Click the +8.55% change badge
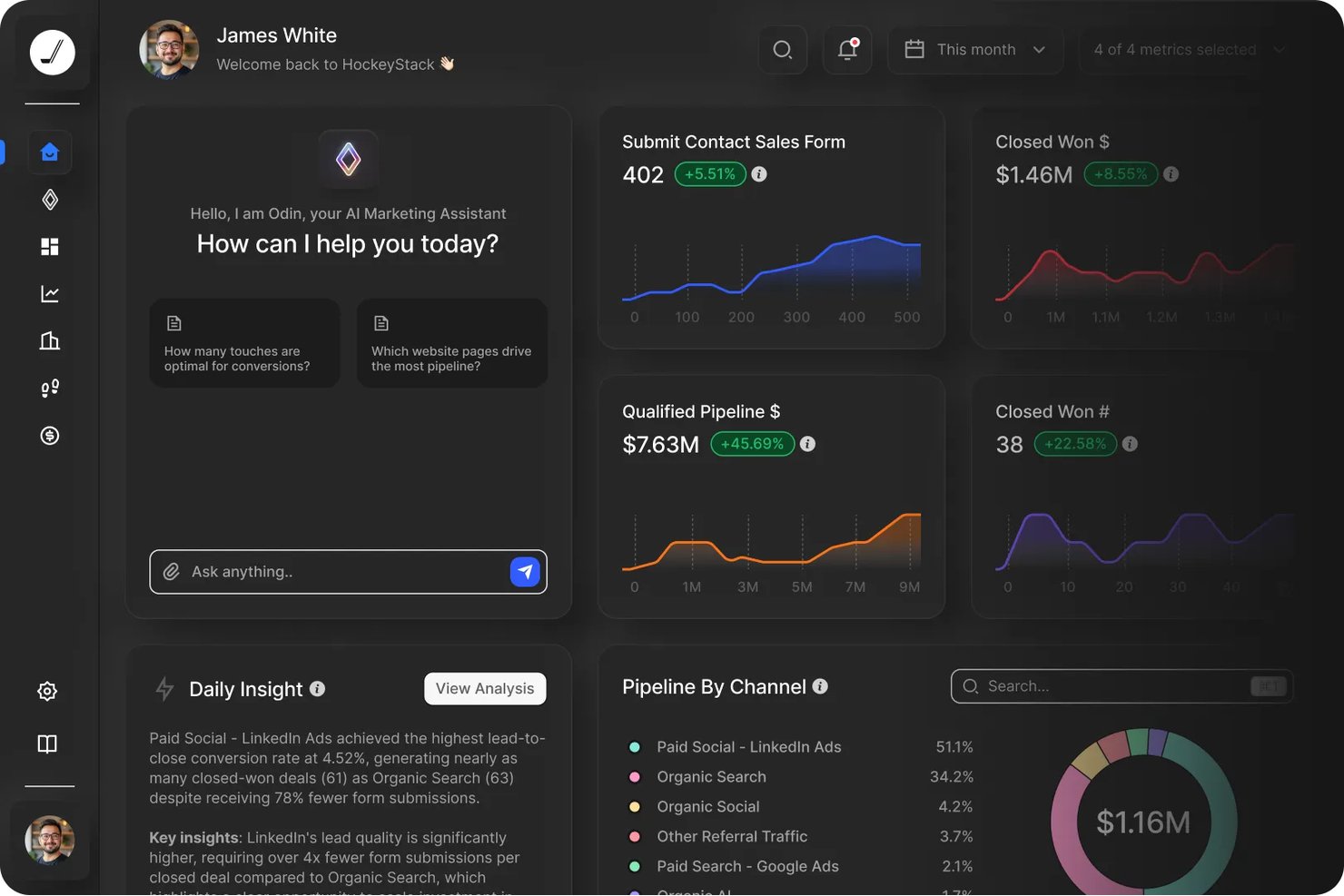Viewport: 1344px width, 896px height. 1122,174
